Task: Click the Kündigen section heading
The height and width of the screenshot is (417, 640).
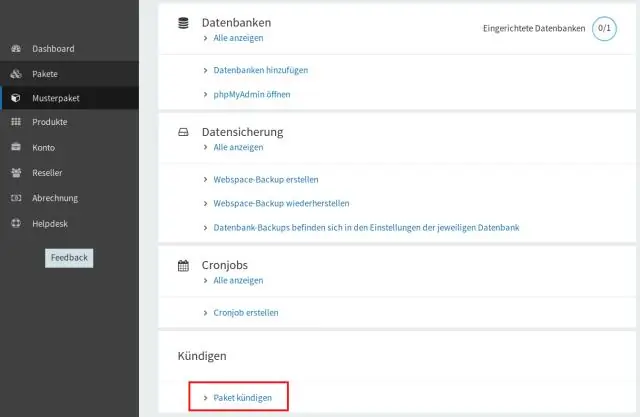Action: click(x=202, y=356)
